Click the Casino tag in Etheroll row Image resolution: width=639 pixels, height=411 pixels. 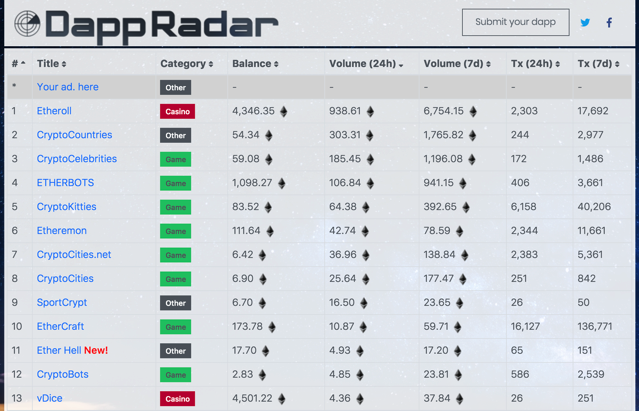click(x=177, y=111)
